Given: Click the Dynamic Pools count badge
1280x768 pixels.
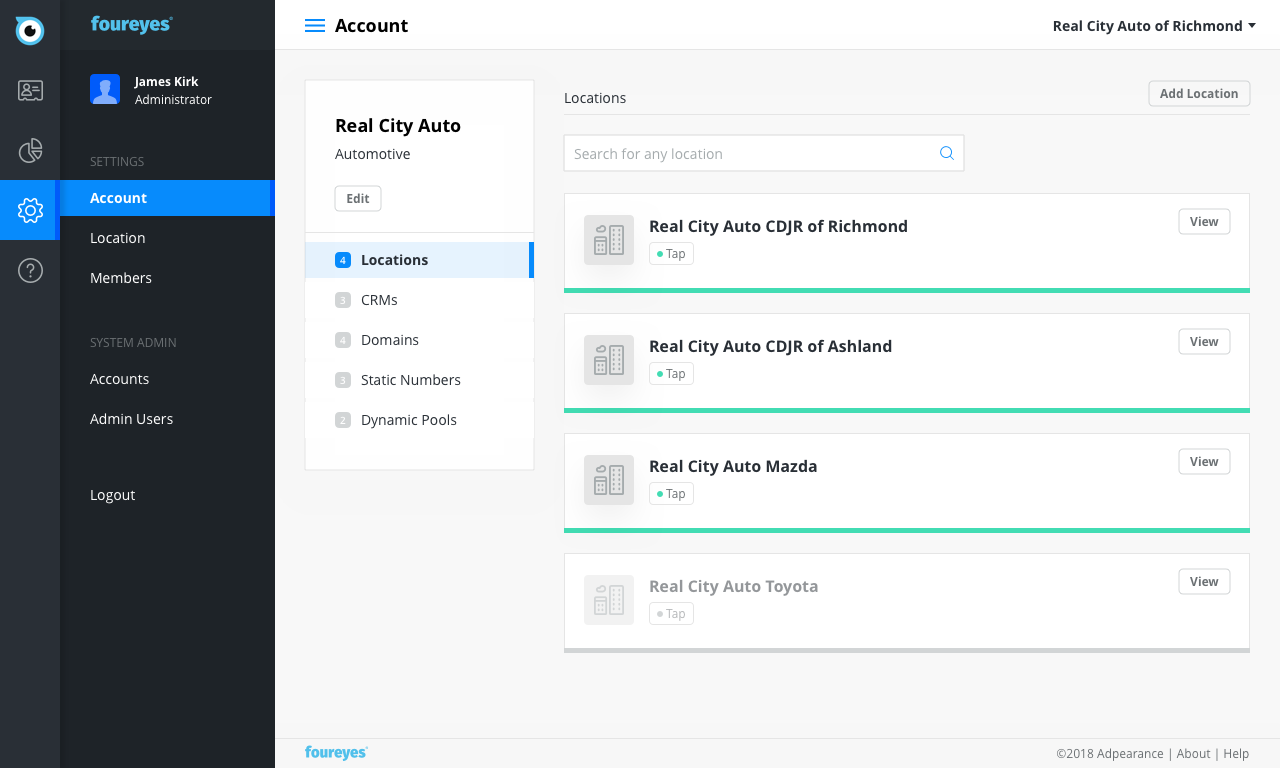Looking at the screenshot, I should click(x=343, y=420).
